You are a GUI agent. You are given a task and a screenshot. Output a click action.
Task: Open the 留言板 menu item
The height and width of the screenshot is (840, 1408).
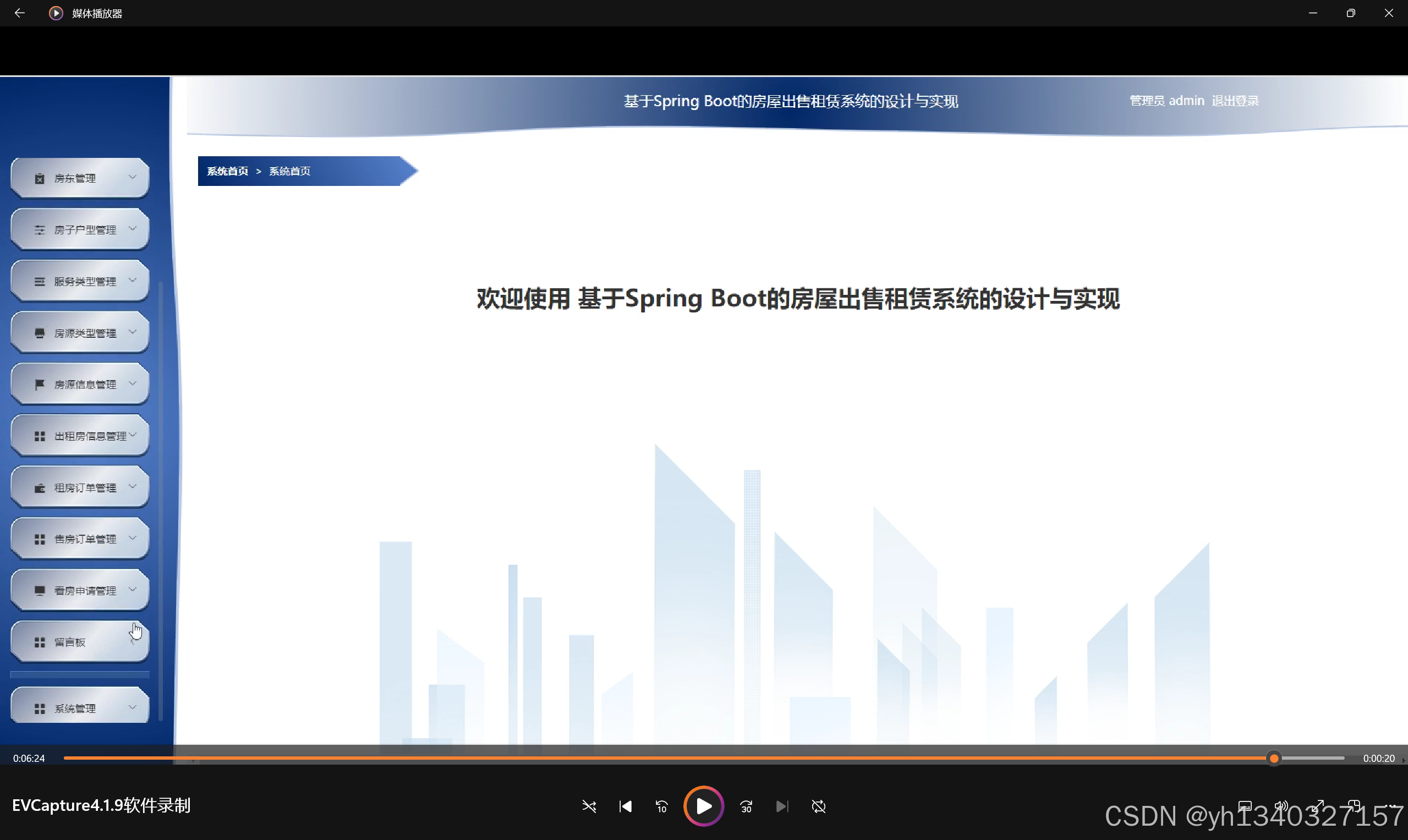pyautogui.click(x=70, y=642)
